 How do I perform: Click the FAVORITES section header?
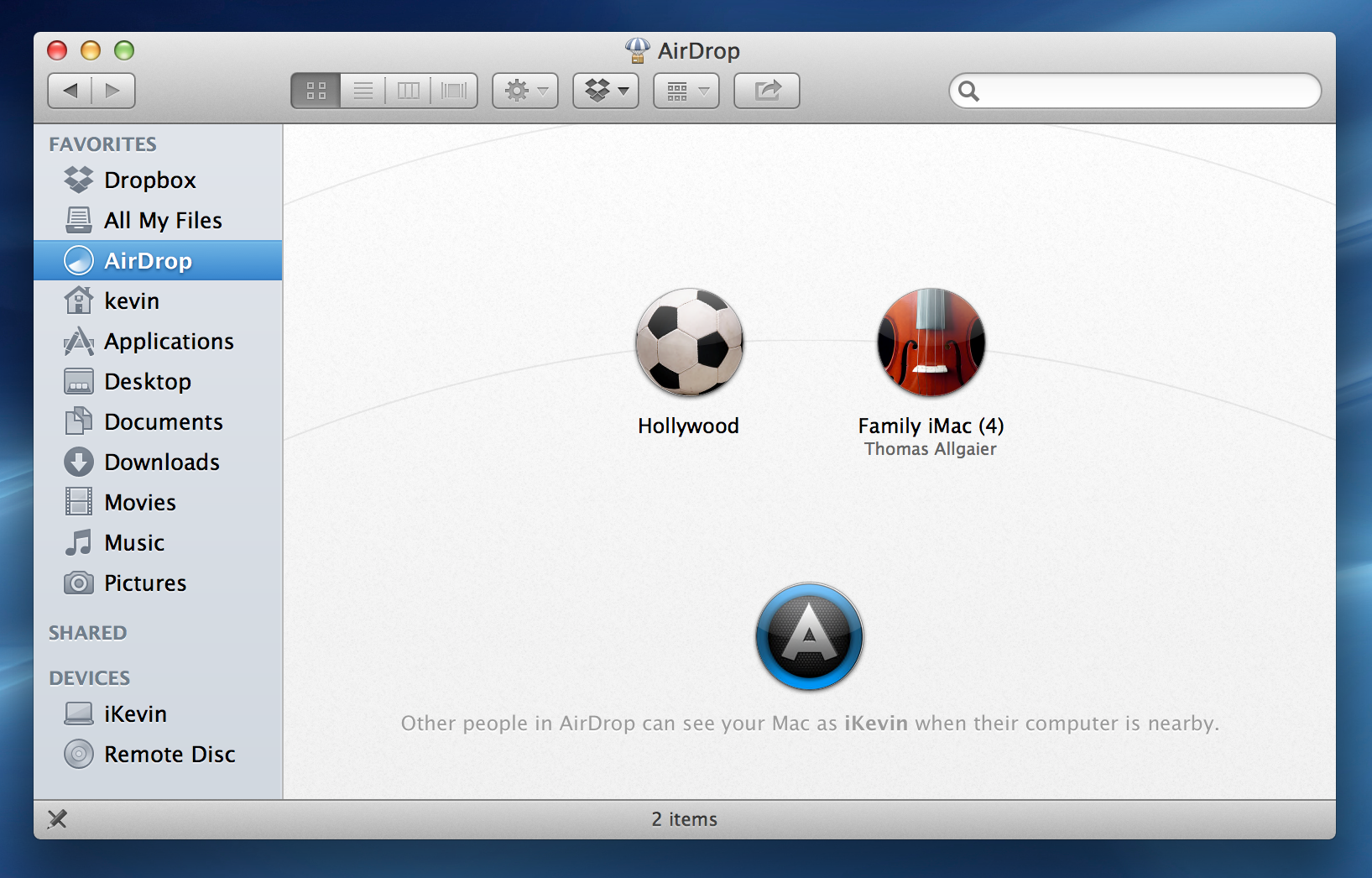(x=102, y=144)
